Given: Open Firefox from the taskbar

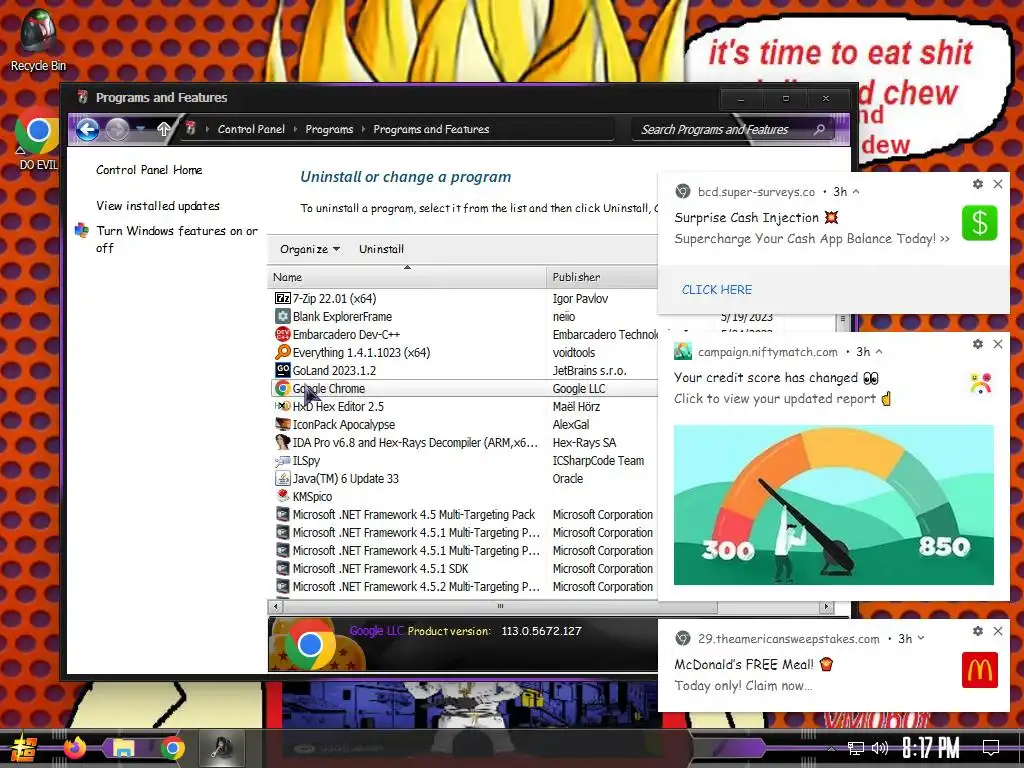Looking at the screenshot, I should click(x=74, y=748).
